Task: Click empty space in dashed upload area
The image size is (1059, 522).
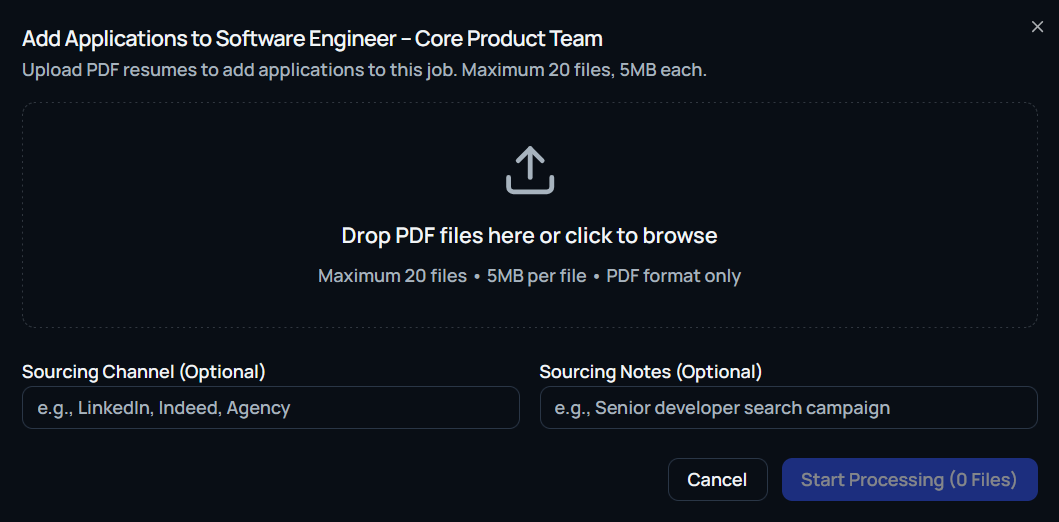Action: [x=200, y=200]
